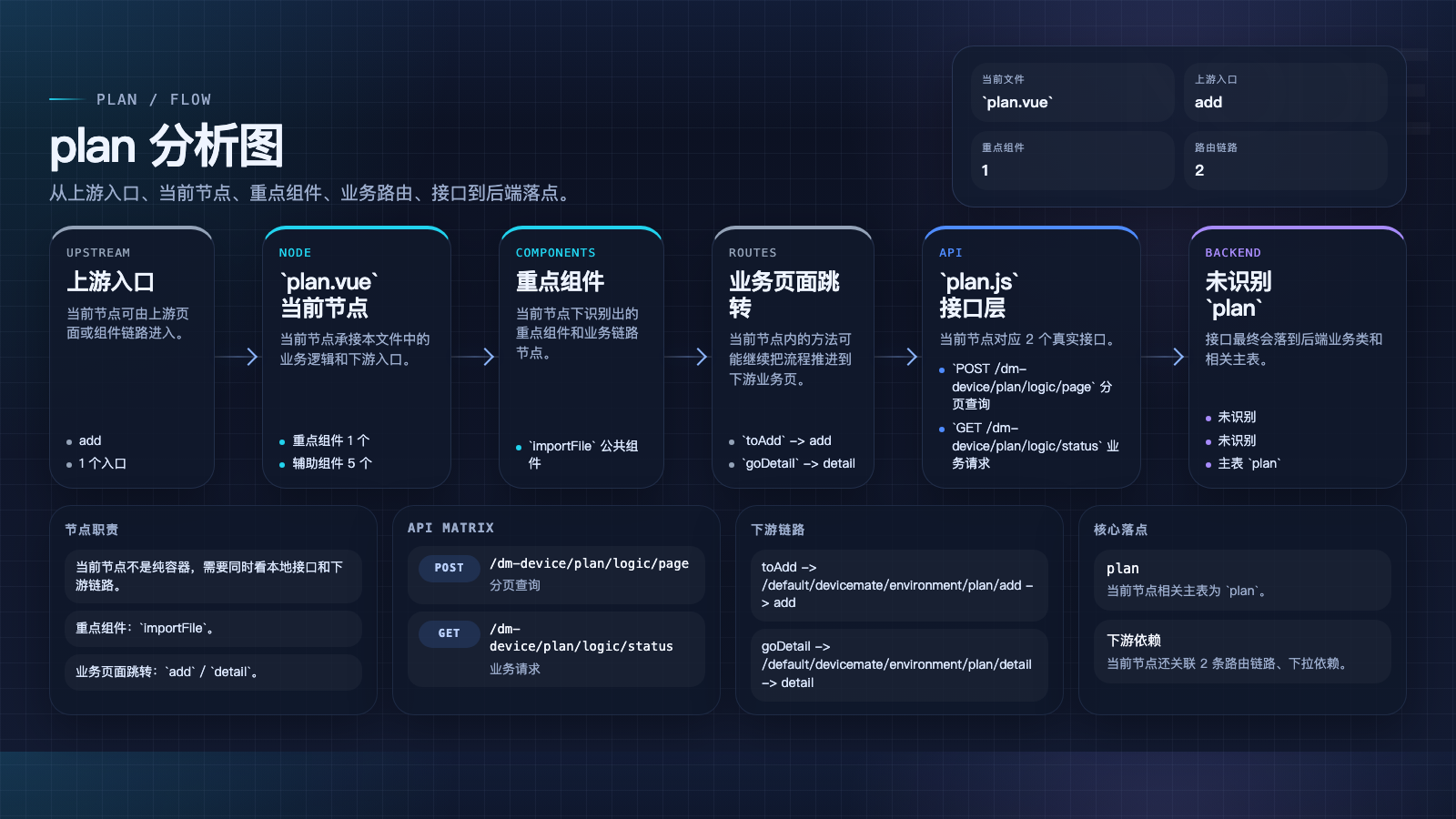Click the 'PLAN / FLOW' header label
Viewport: 1456px width, 819px height.
tap(154, 99)
